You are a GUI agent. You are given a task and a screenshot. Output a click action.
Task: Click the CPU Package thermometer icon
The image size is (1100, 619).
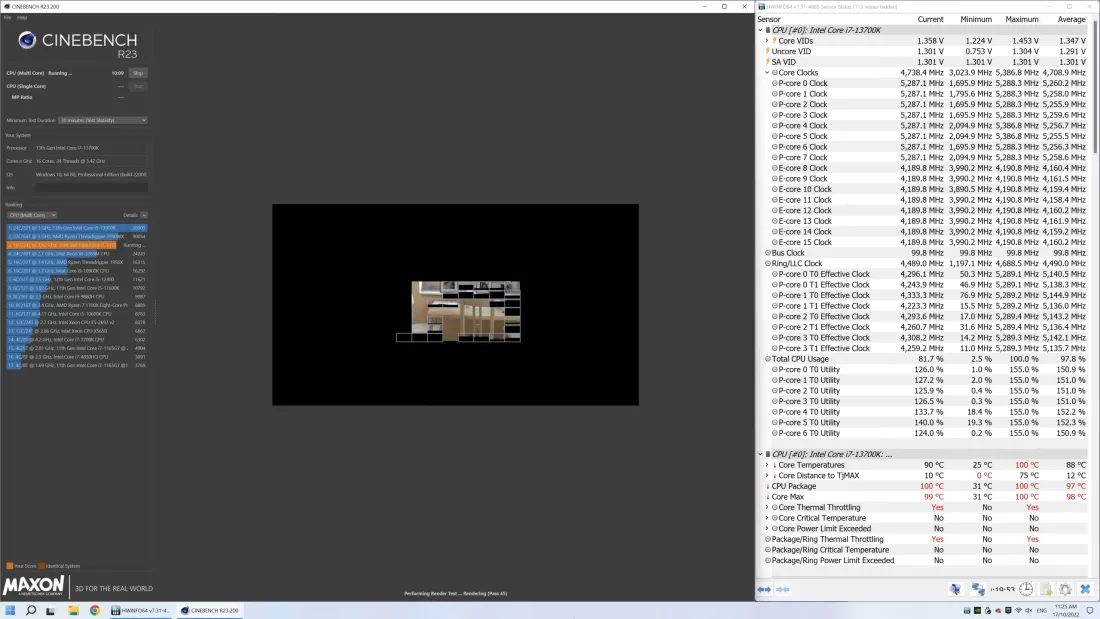click(767, 486)
